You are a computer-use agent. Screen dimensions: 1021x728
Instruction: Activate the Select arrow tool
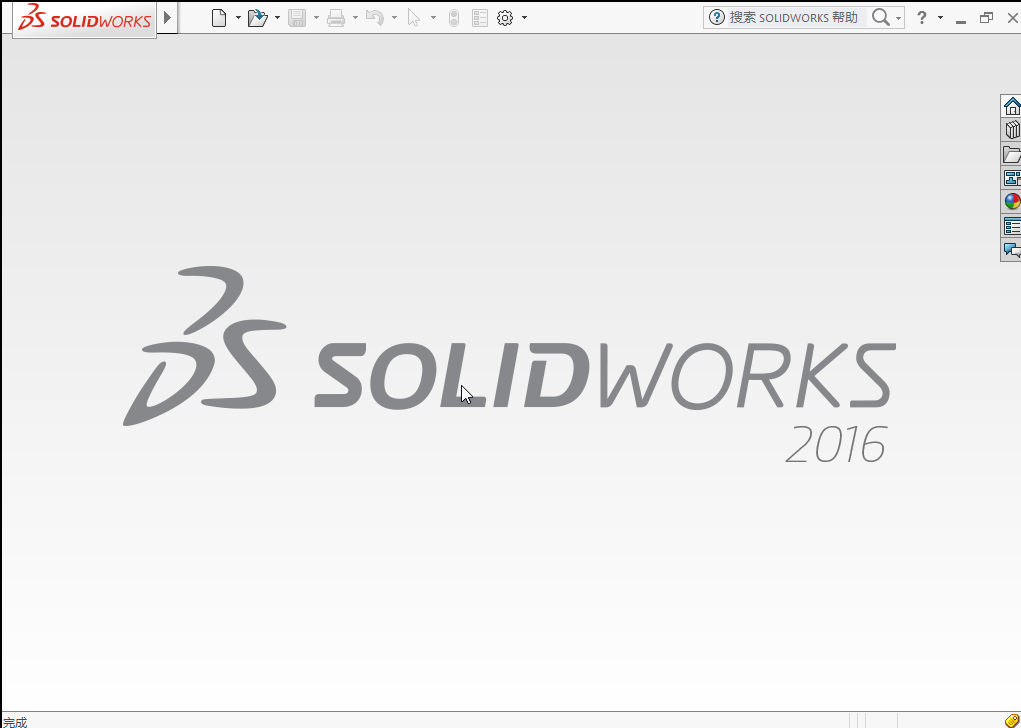pos(415,17)
